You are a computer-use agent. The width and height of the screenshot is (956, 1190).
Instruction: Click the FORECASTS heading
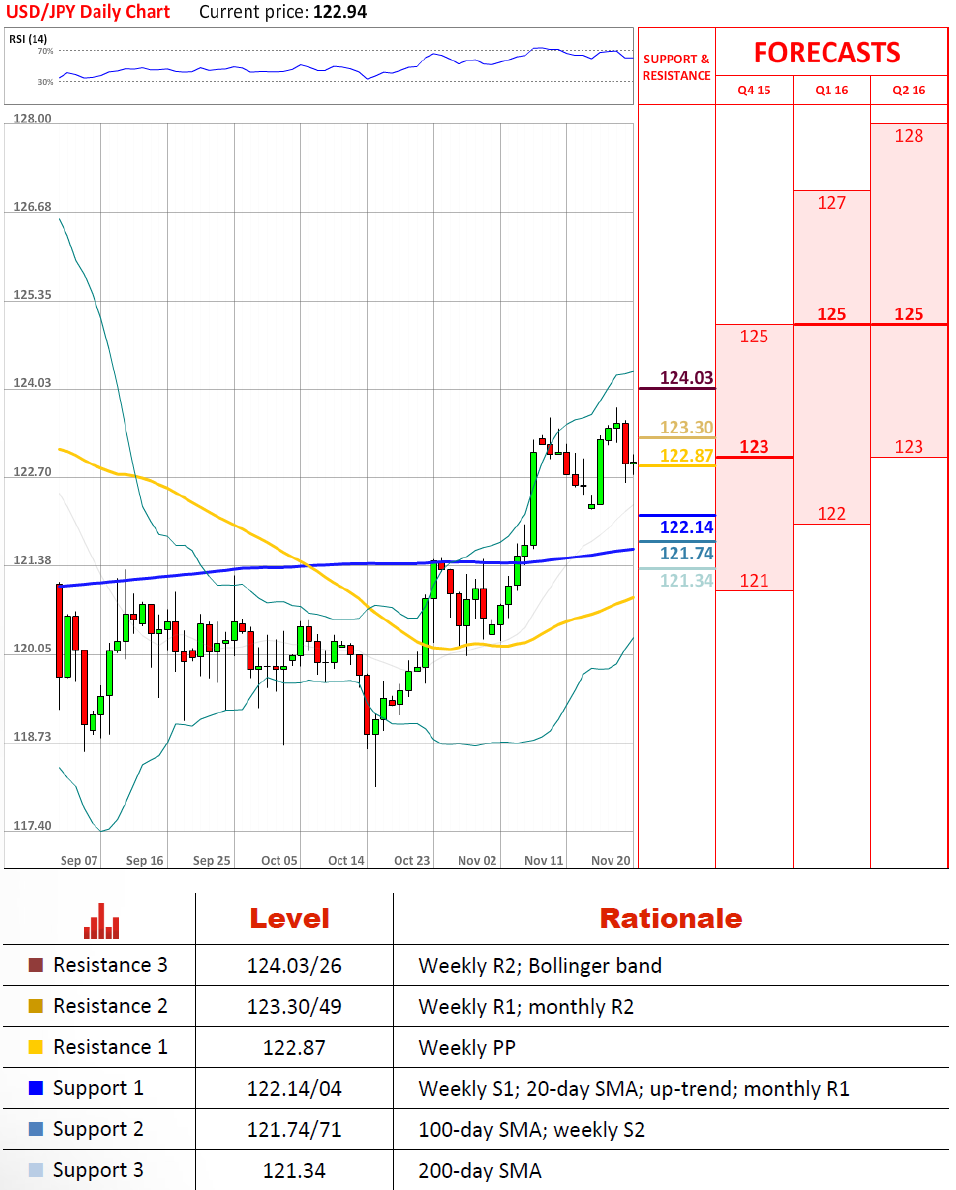click(827, 52)
